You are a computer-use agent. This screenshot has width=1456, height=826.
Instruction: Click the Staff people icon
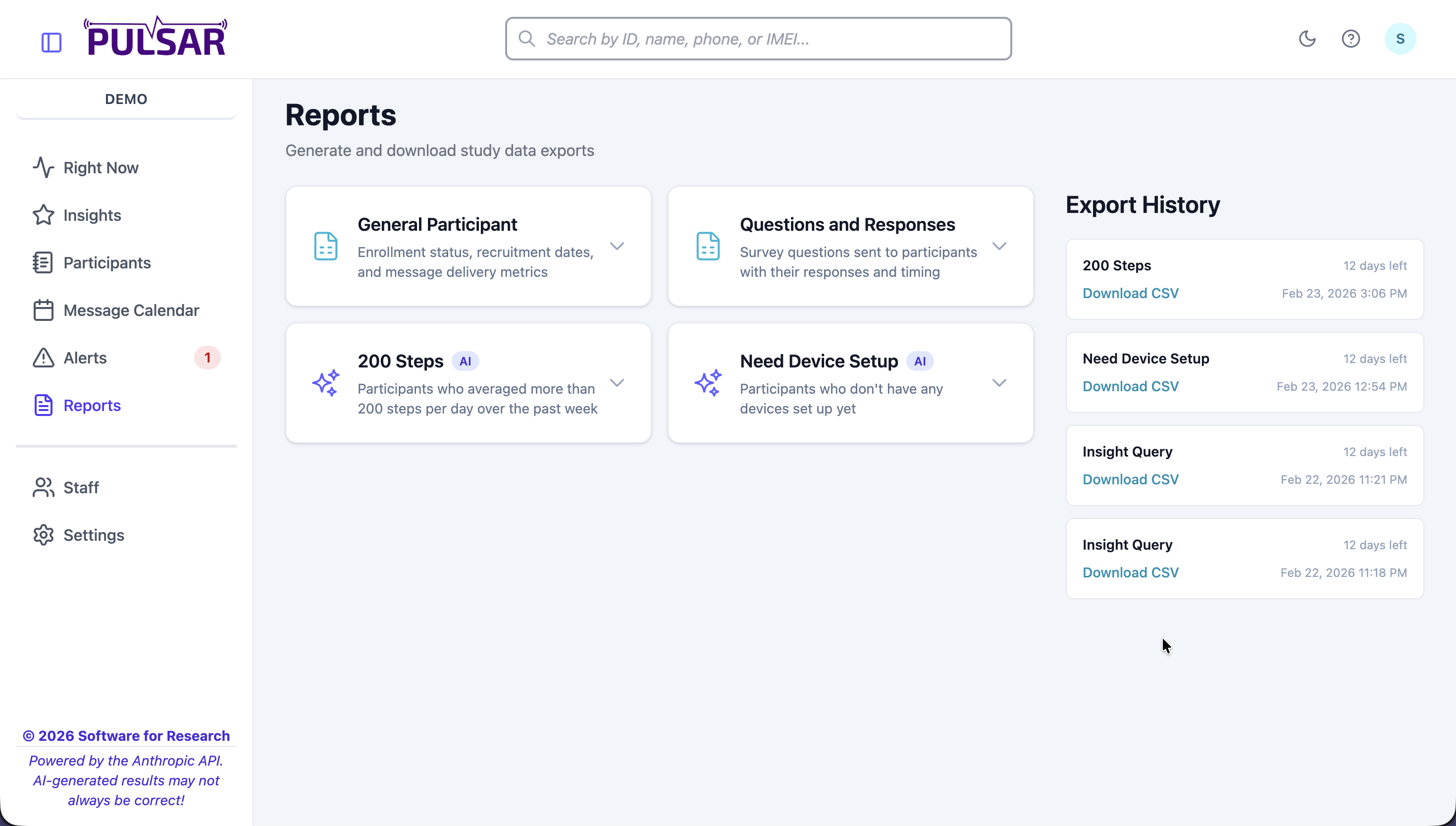pyautogui.click(x=43, y=487)
